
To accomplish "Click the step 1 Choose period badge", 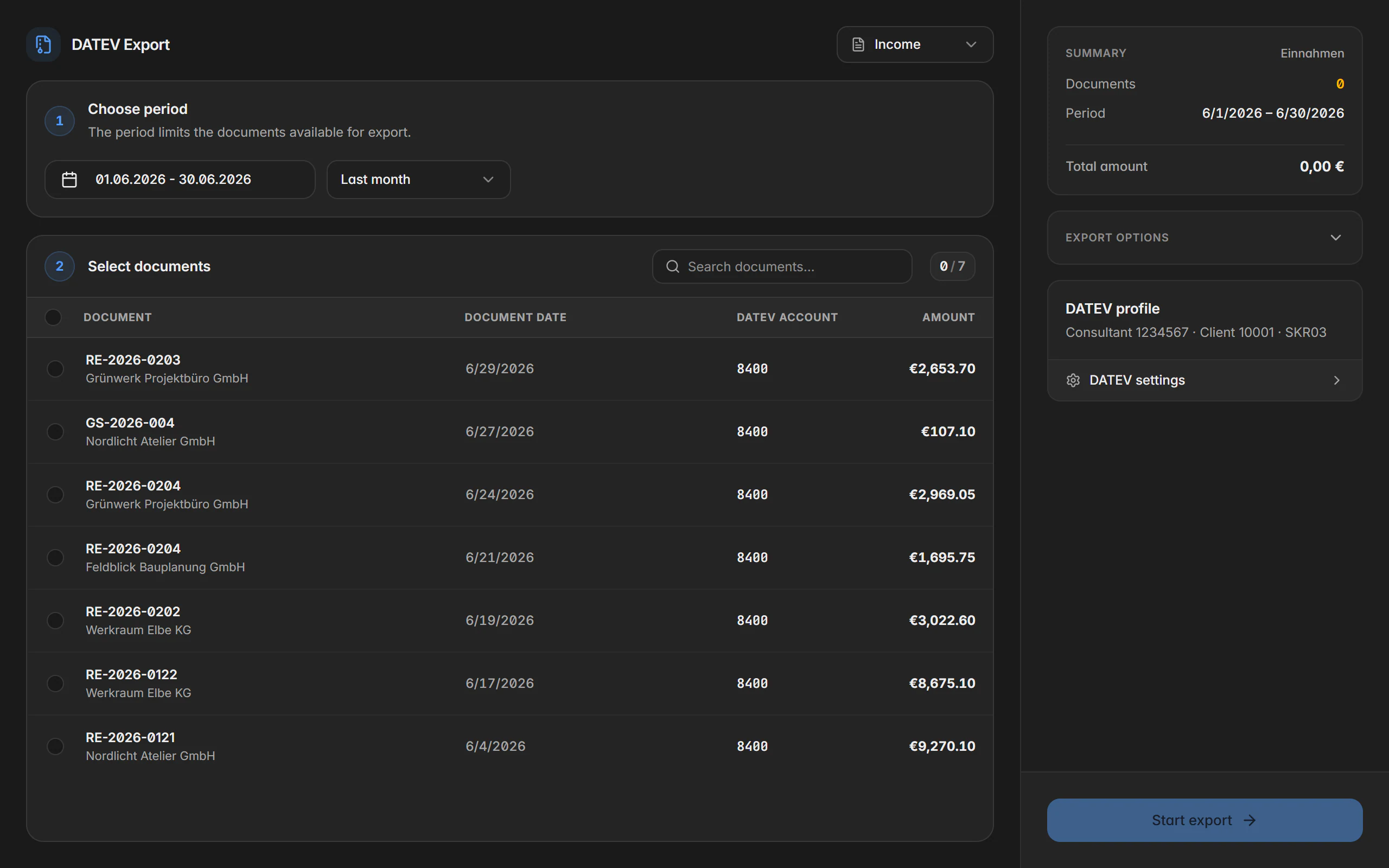I will point(60,120).
